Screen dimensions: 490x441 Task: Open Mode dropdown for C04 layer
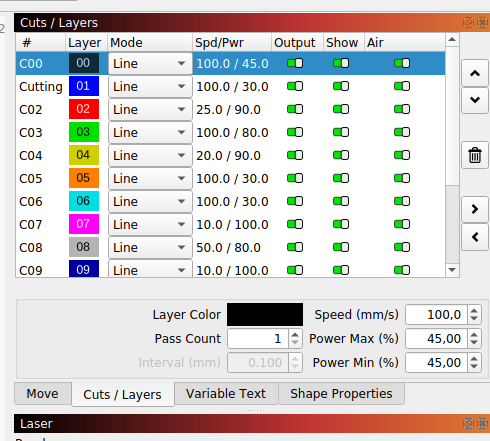point(150,155)
